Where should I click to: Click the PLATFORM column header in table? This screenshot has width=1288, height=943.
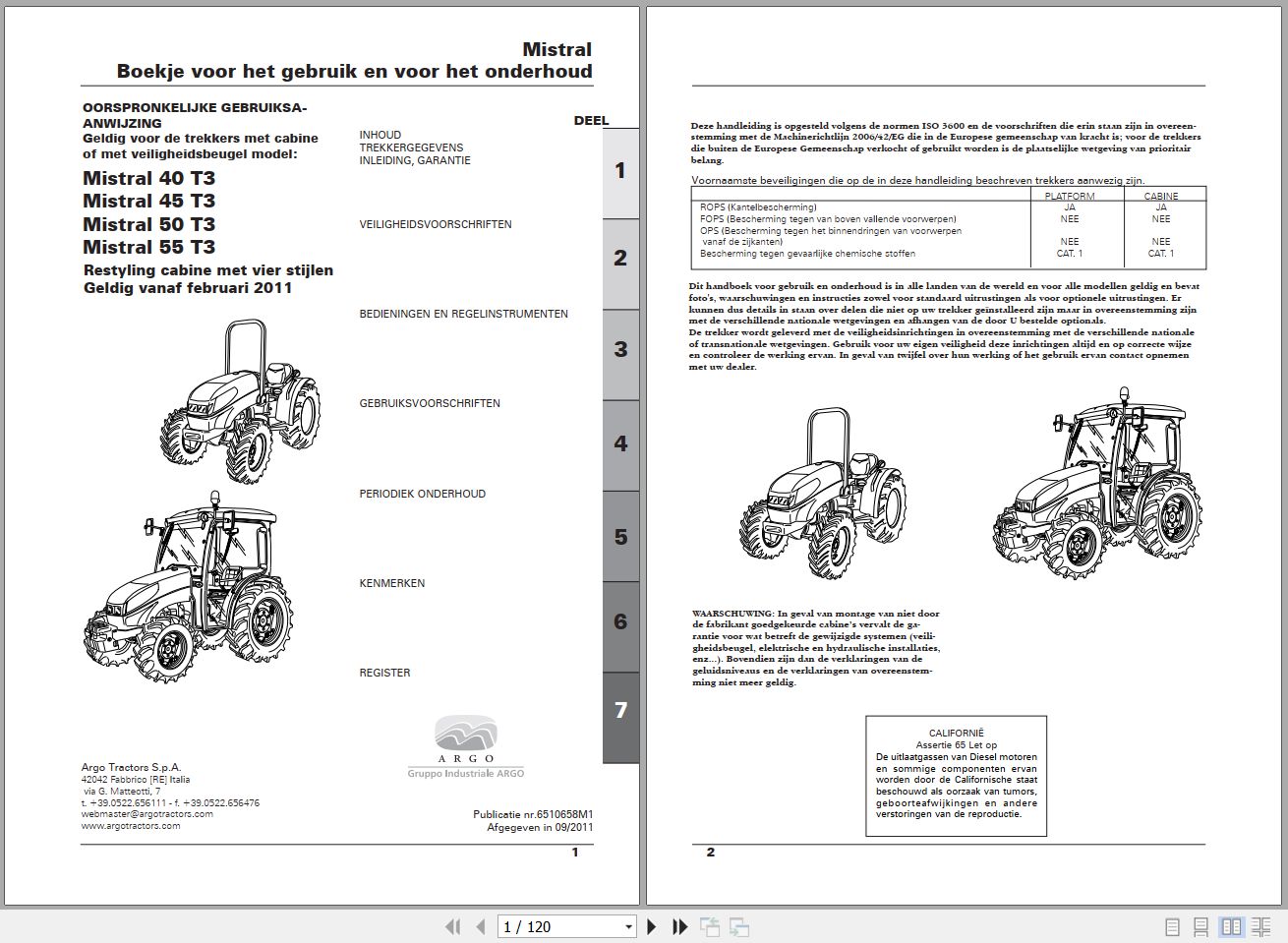[1070, 196]
